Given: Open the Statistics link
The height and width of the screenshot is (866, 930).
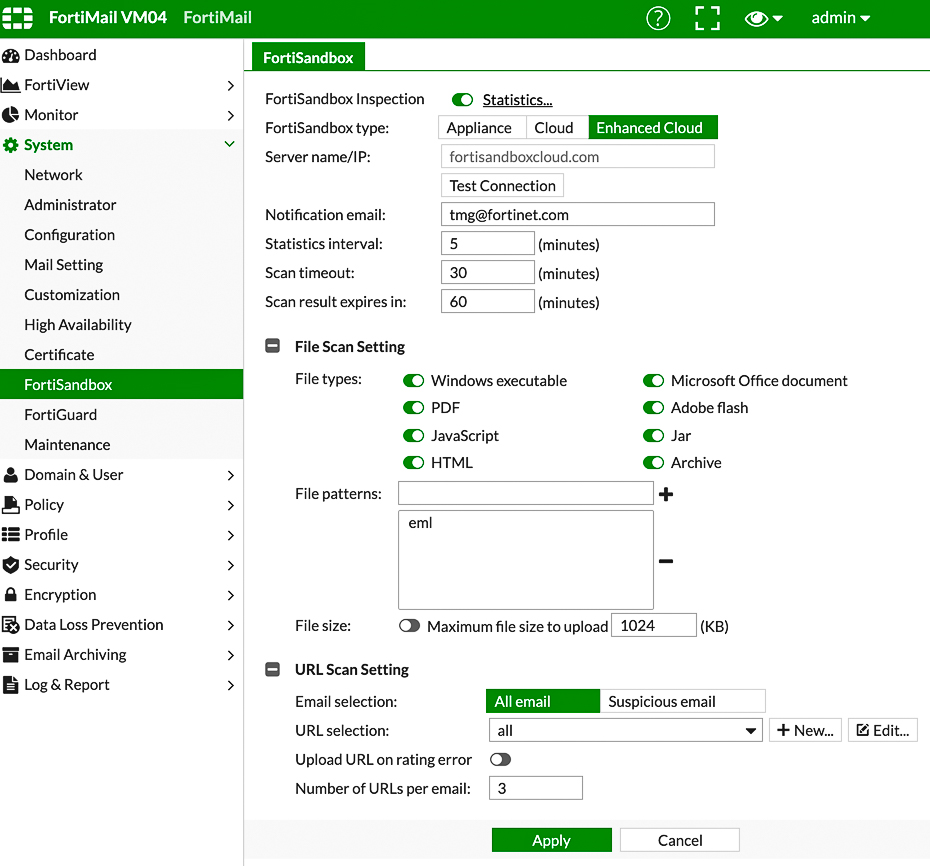Looking at the screenshot, I should pos(517,99).
